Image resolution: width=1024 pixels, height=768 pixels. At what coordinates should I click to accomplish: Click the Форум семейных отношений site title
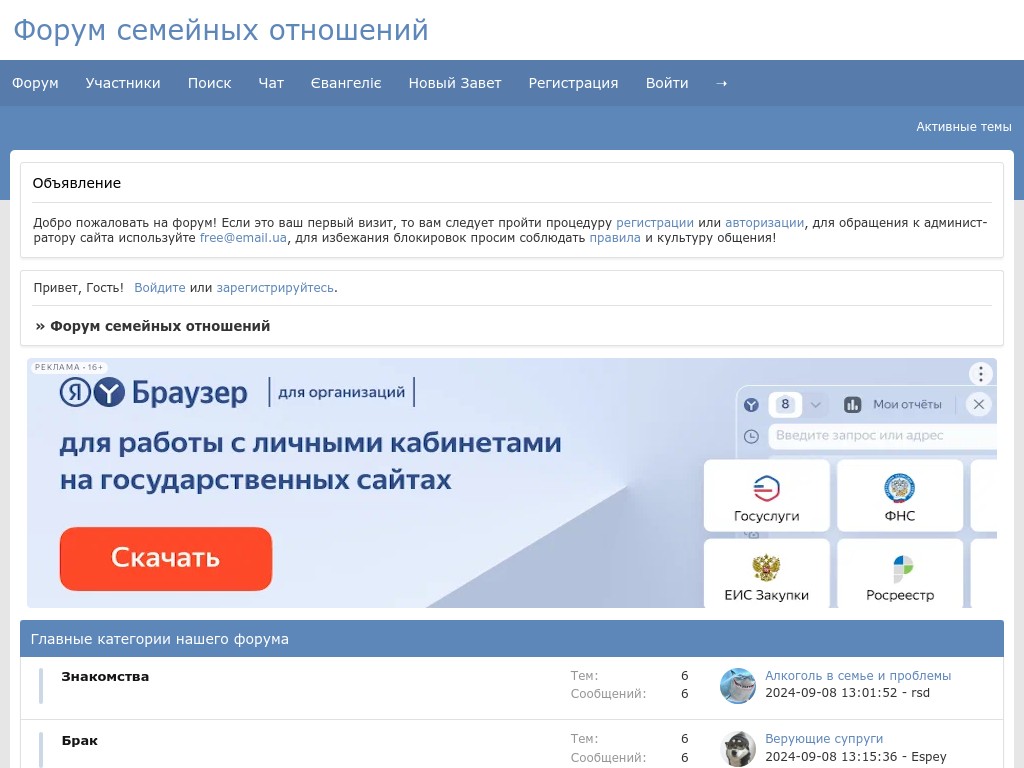coord(221,30)
